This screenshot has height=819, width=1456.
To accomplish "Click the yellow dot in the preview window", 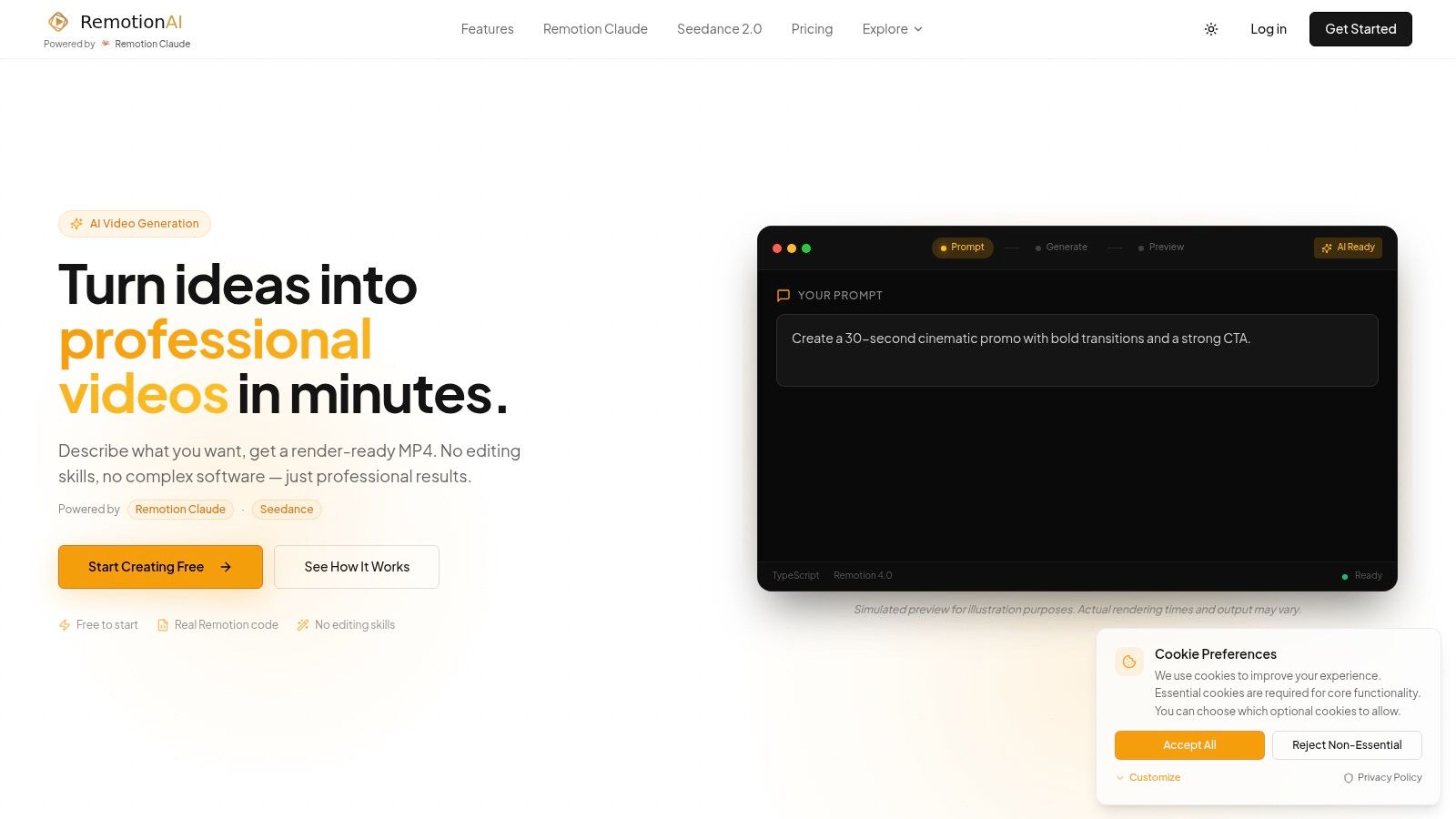I will [x=792, y=248].
